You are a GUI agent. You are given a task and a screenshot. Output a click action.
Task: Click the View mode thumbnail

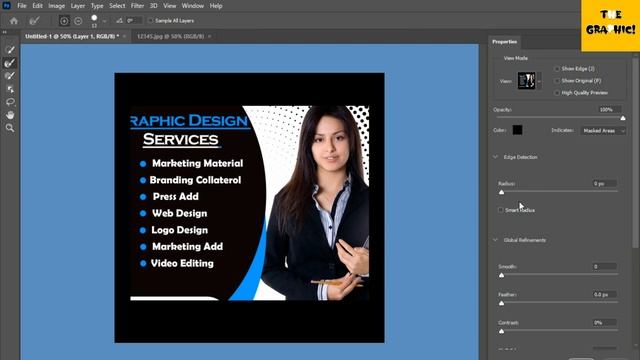tap(526, 81)
